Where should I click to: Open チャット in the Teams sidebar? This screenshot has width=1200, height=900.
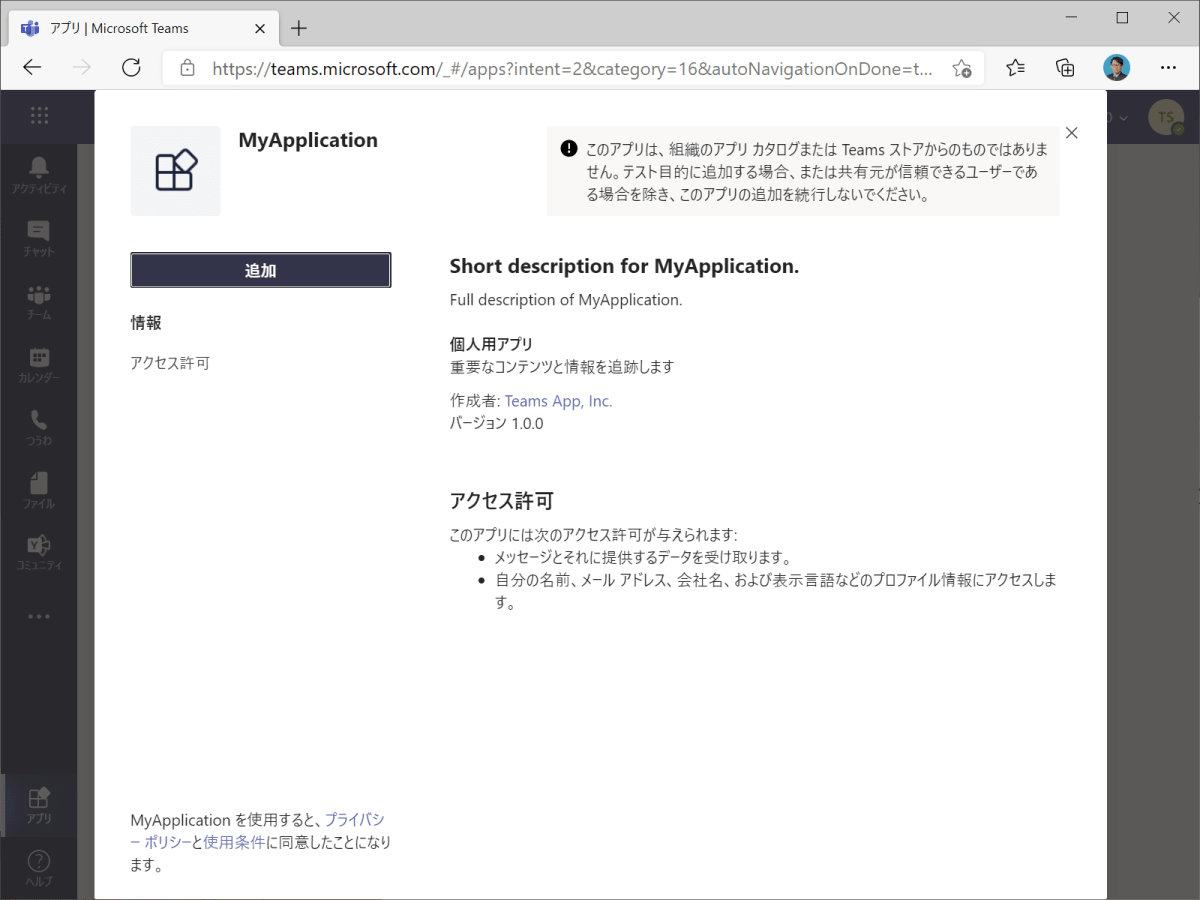pos(39,238)
